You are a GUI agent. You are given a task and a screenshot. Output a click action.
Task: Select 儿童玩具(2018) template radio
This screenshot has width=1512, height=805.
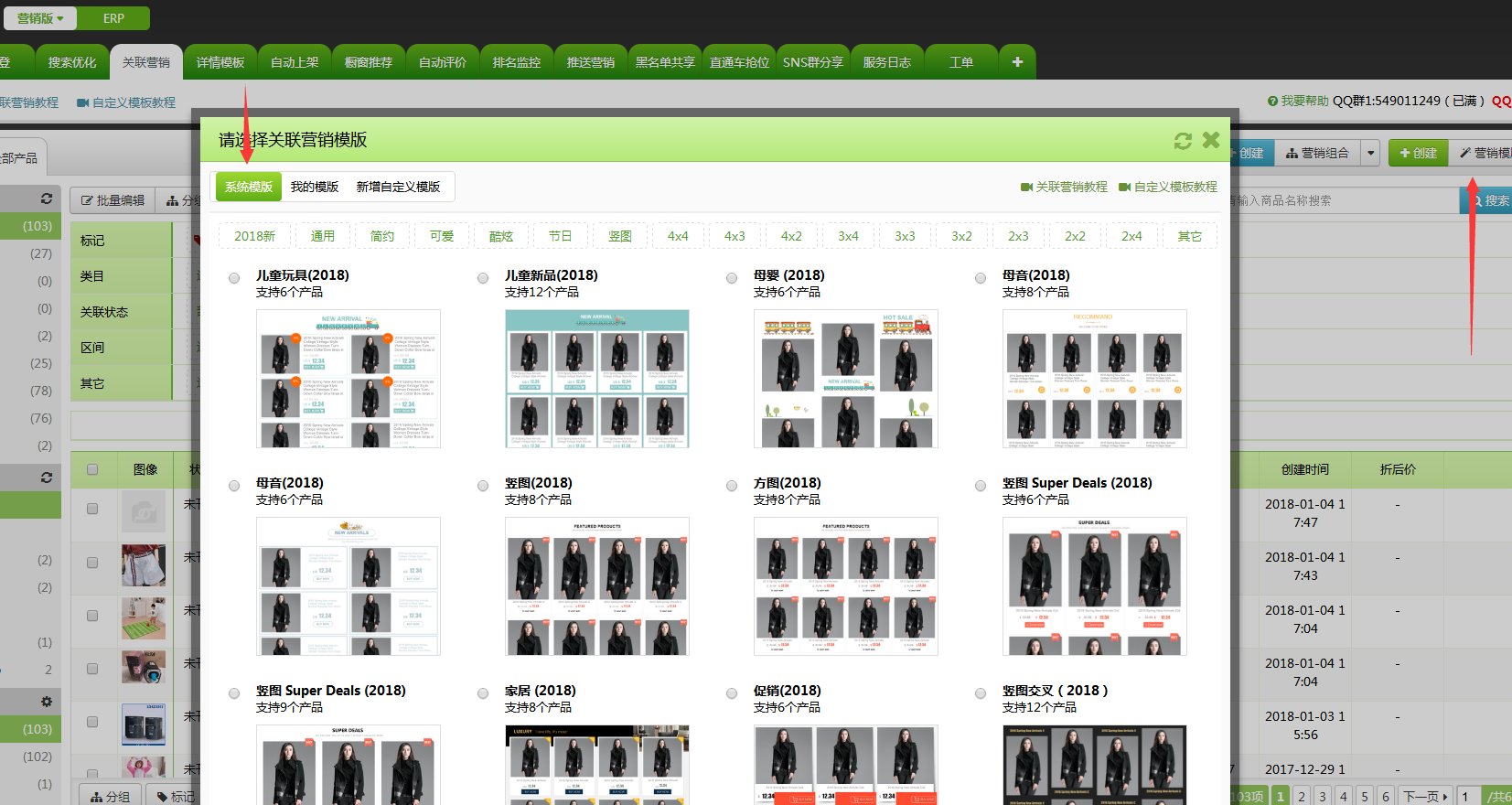coord(234,278)
